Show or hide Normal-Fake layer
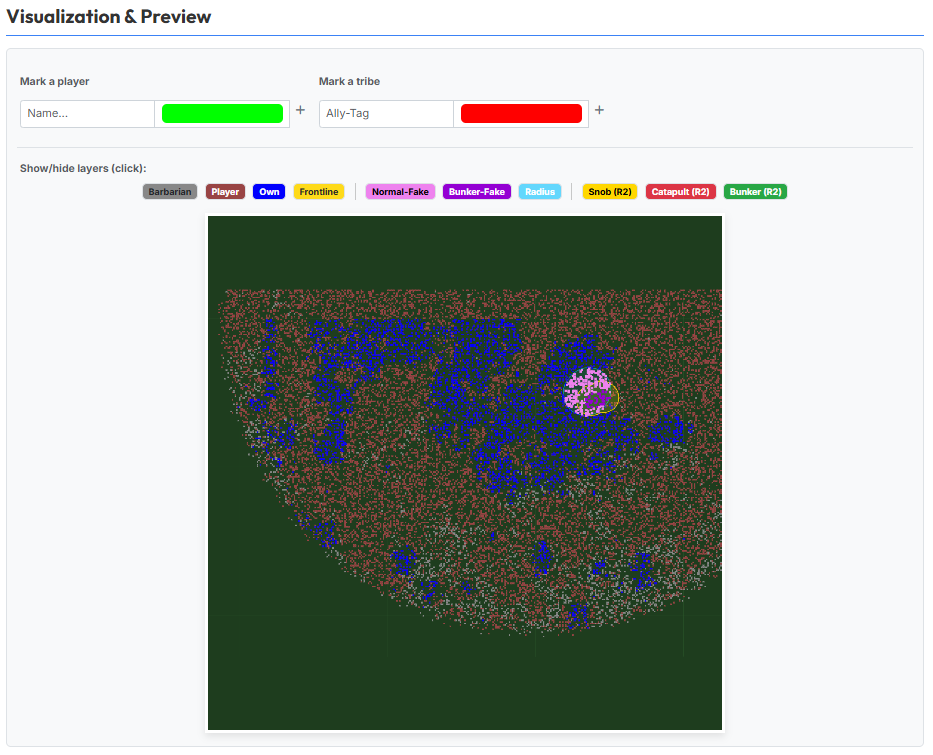The height and width of the screenshot is (755, 933). click(400, 192)
